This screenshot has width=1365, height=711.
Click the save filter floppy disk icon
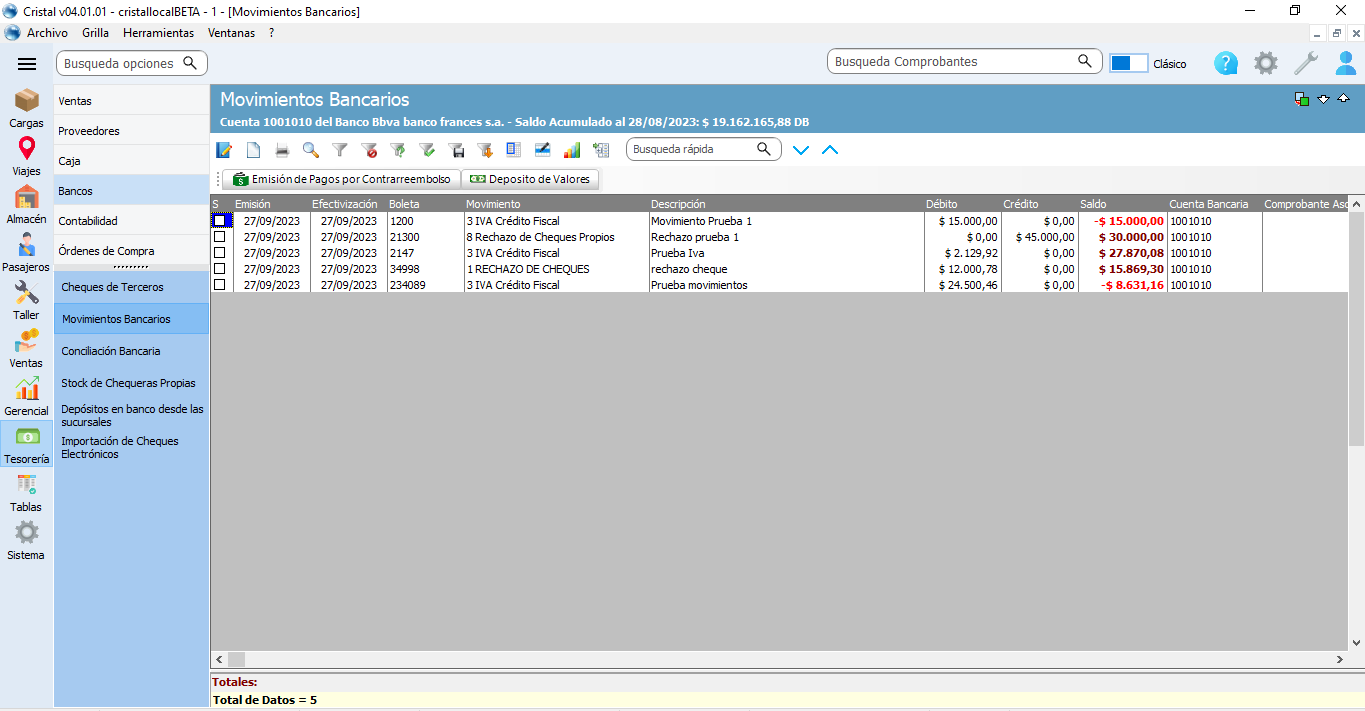456,150
